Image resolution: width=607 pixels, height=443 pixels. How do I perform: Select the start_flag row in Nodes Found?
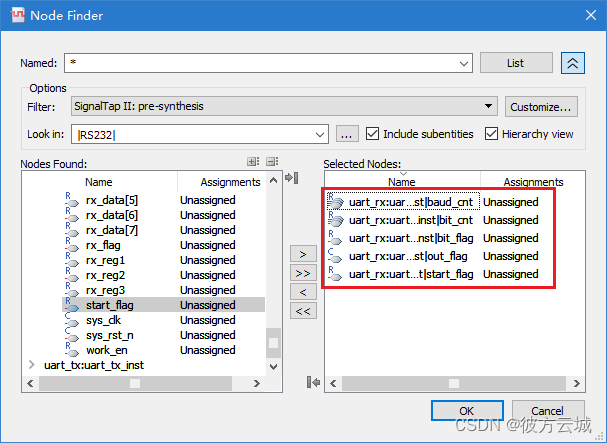pos(163,305)
